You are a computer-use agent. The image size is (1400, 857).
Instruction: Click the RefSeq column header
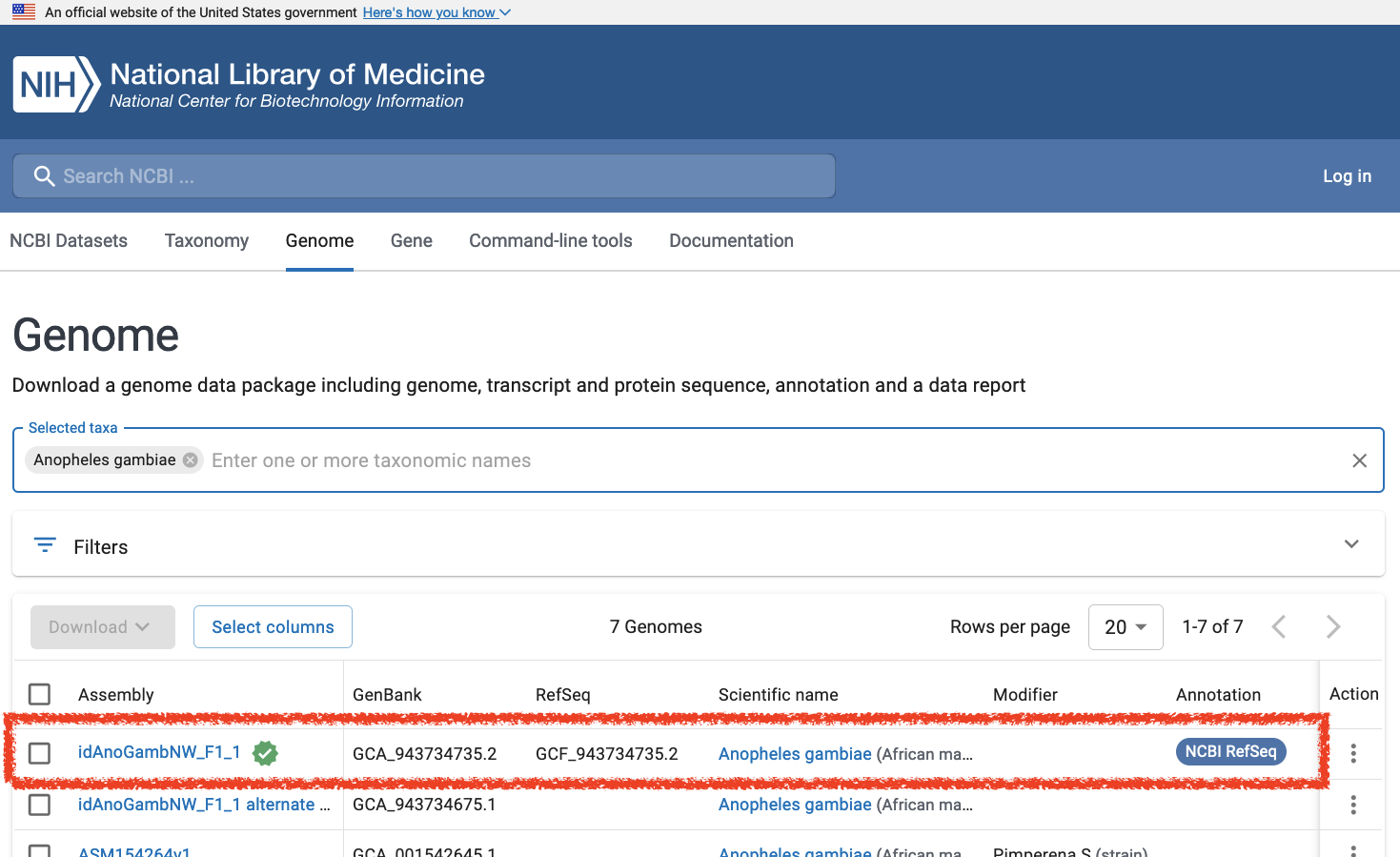coord(563,695)
